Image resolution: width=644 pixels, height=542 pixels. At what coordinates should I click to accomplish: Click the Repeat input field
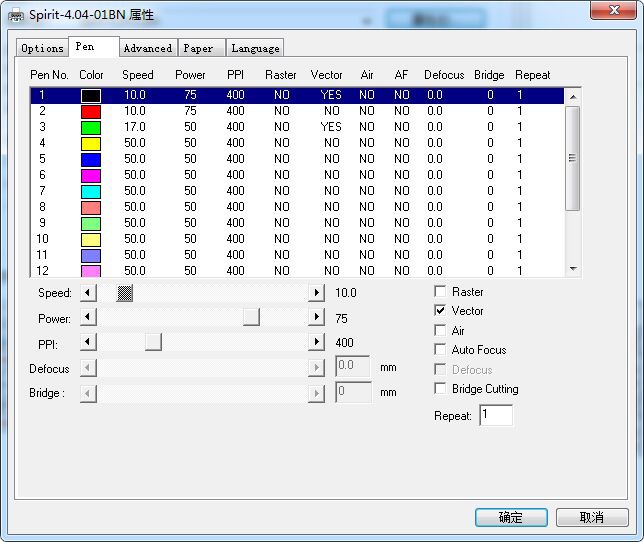click(x=496, y=415)
